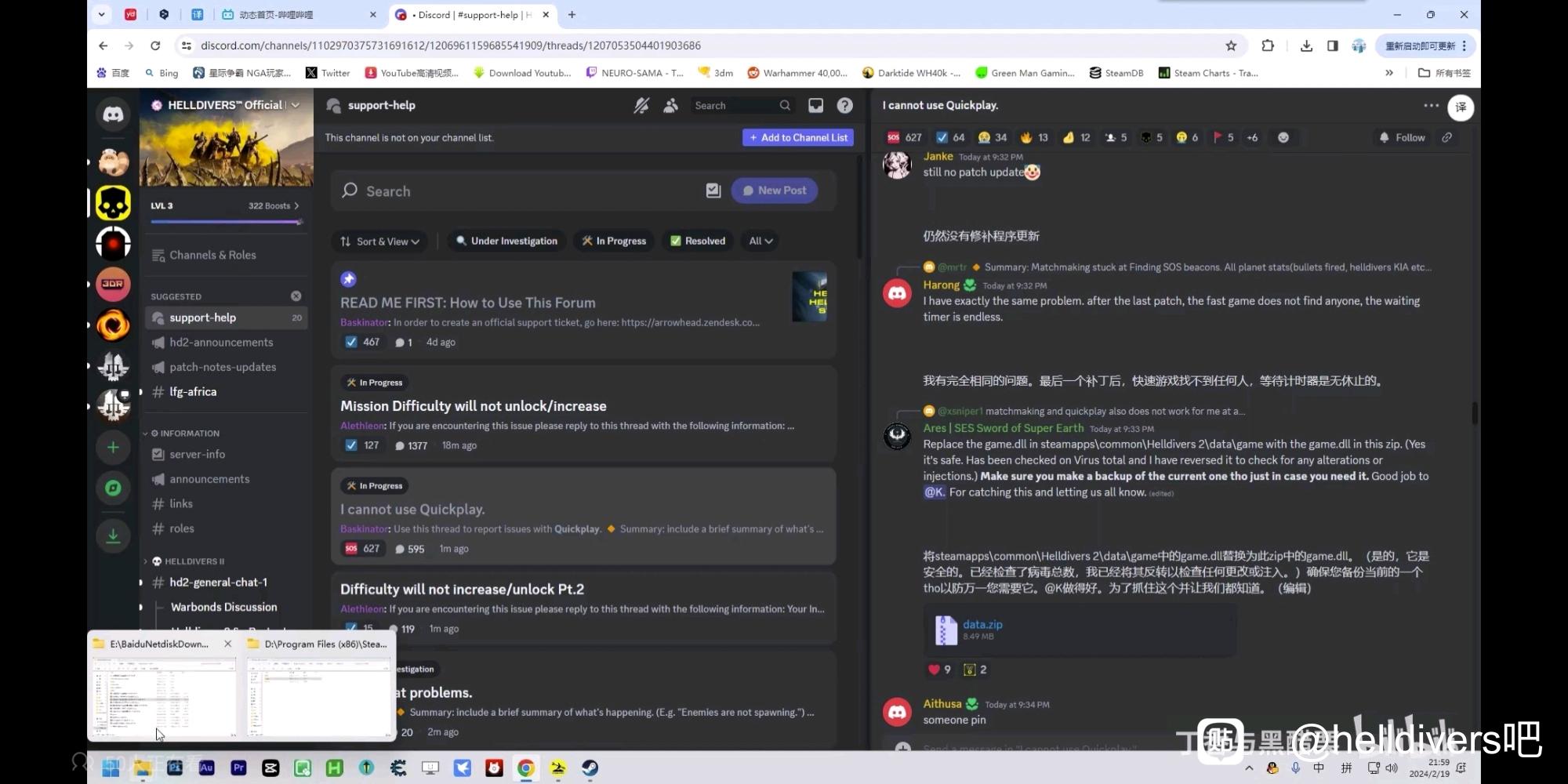Click the update Chrome button
The width and height of the screenshot is (1568, 784).
tap(1426, 45)
